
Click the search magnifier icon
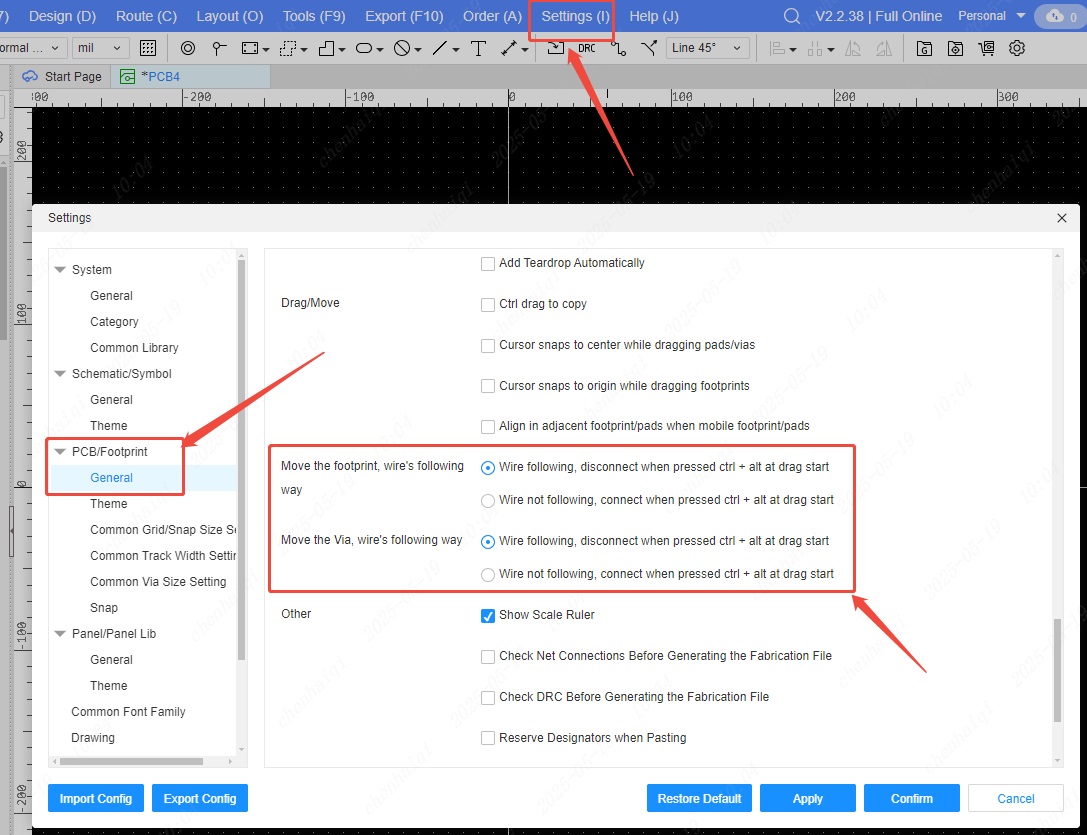[x=791, y=16]
